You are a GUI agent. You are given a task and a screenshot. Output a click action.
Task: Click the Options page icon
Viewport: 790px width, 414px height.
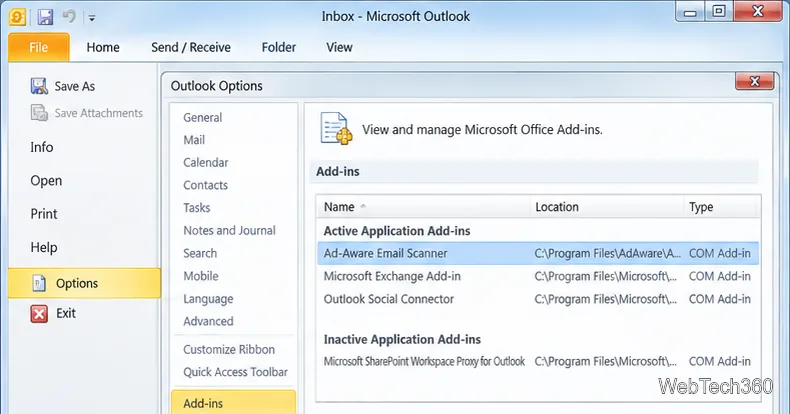tap(39, 283)
